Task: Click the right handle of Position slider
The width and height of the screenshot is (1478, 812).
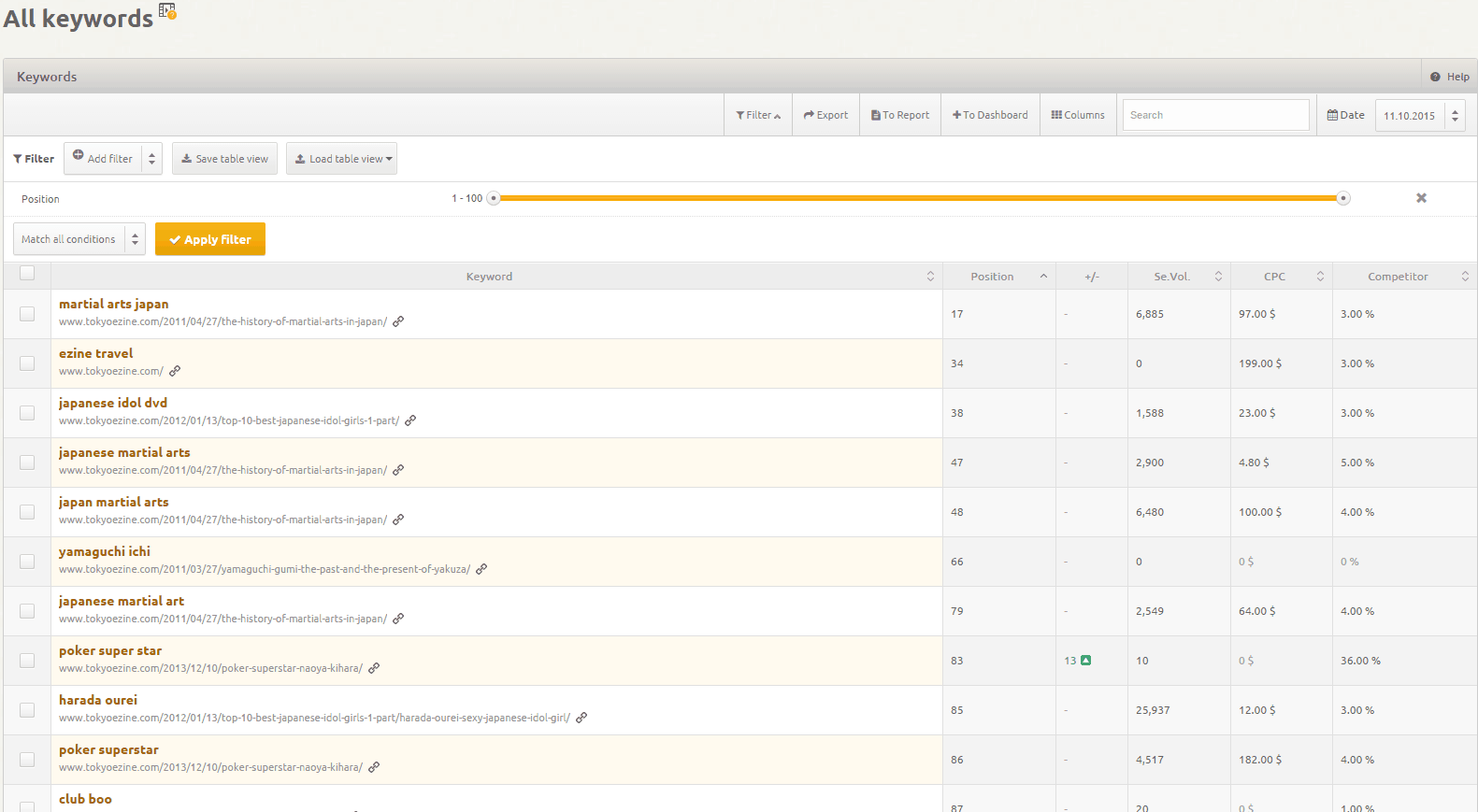Action: point(1343,198)
